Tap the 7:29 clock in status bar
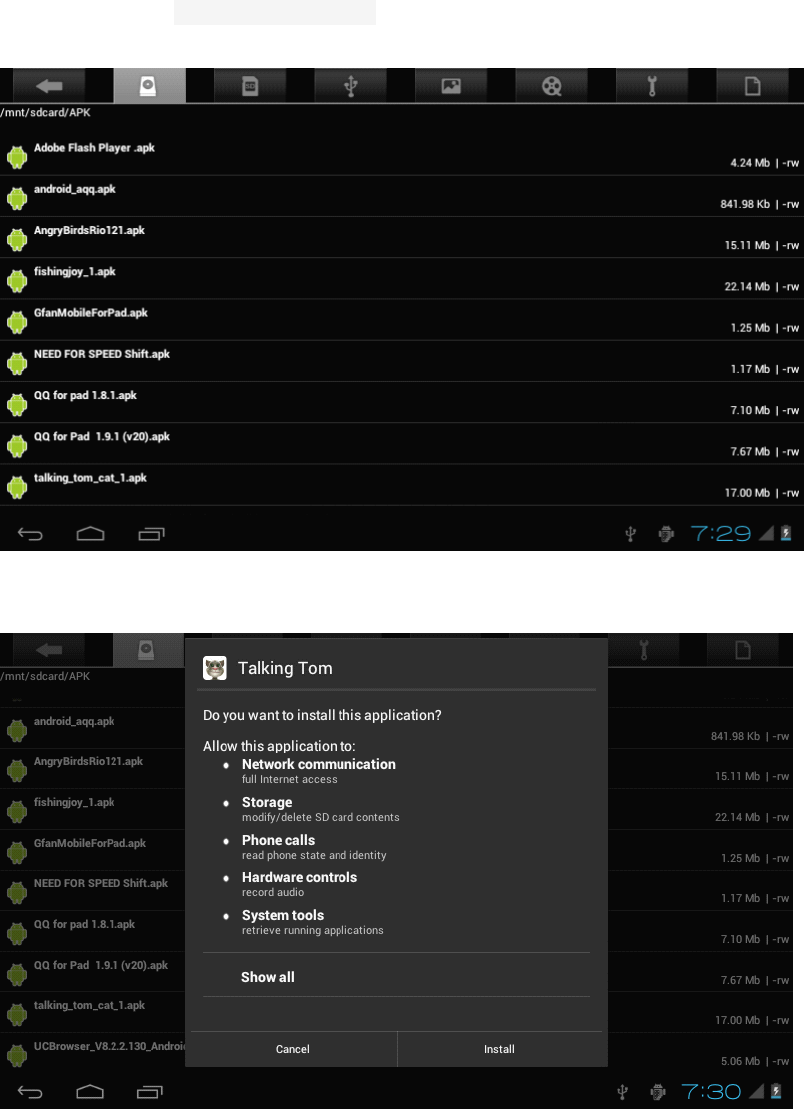 coord(721,533)
